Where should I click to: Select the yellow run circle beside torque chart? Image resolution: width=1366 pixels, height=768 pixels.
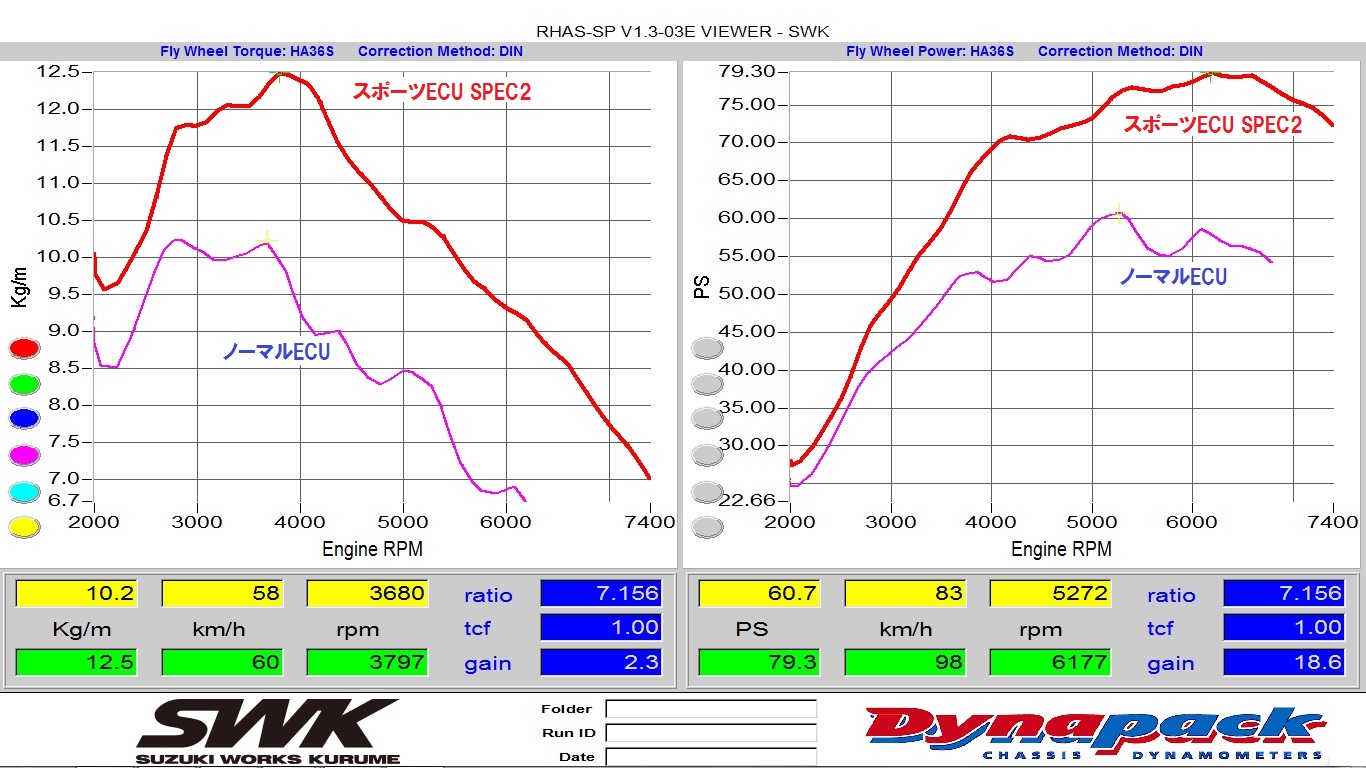point(24,527)
